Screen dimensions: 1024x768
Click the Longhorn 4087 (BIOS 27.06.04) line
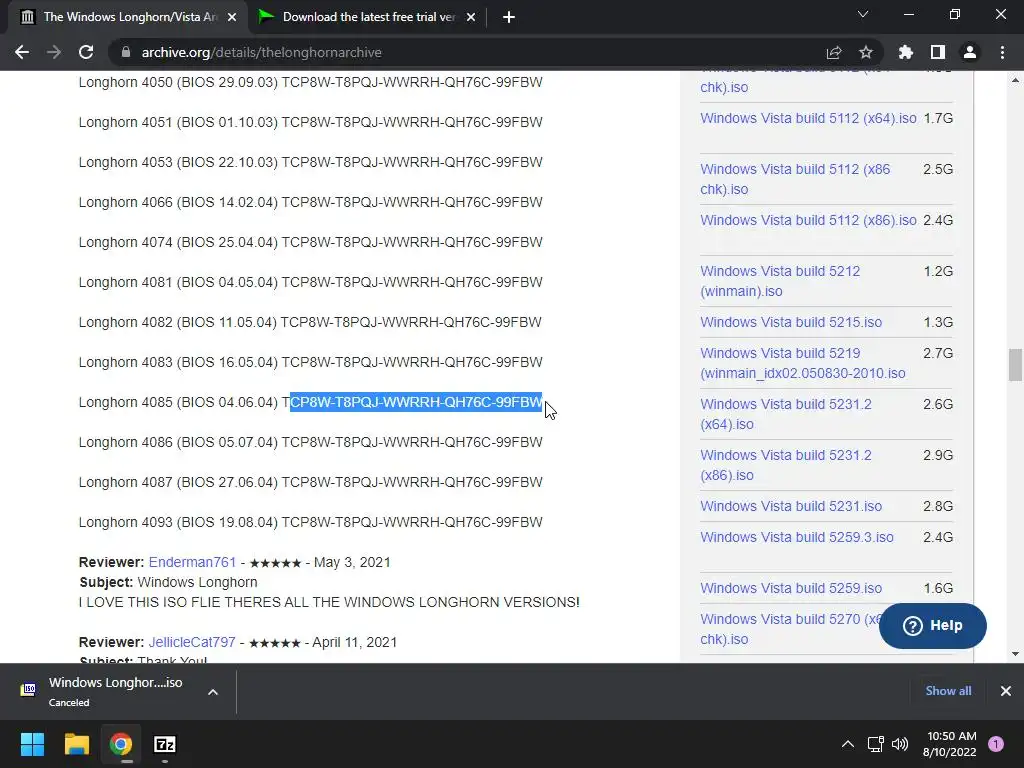(x=311, y=482)
